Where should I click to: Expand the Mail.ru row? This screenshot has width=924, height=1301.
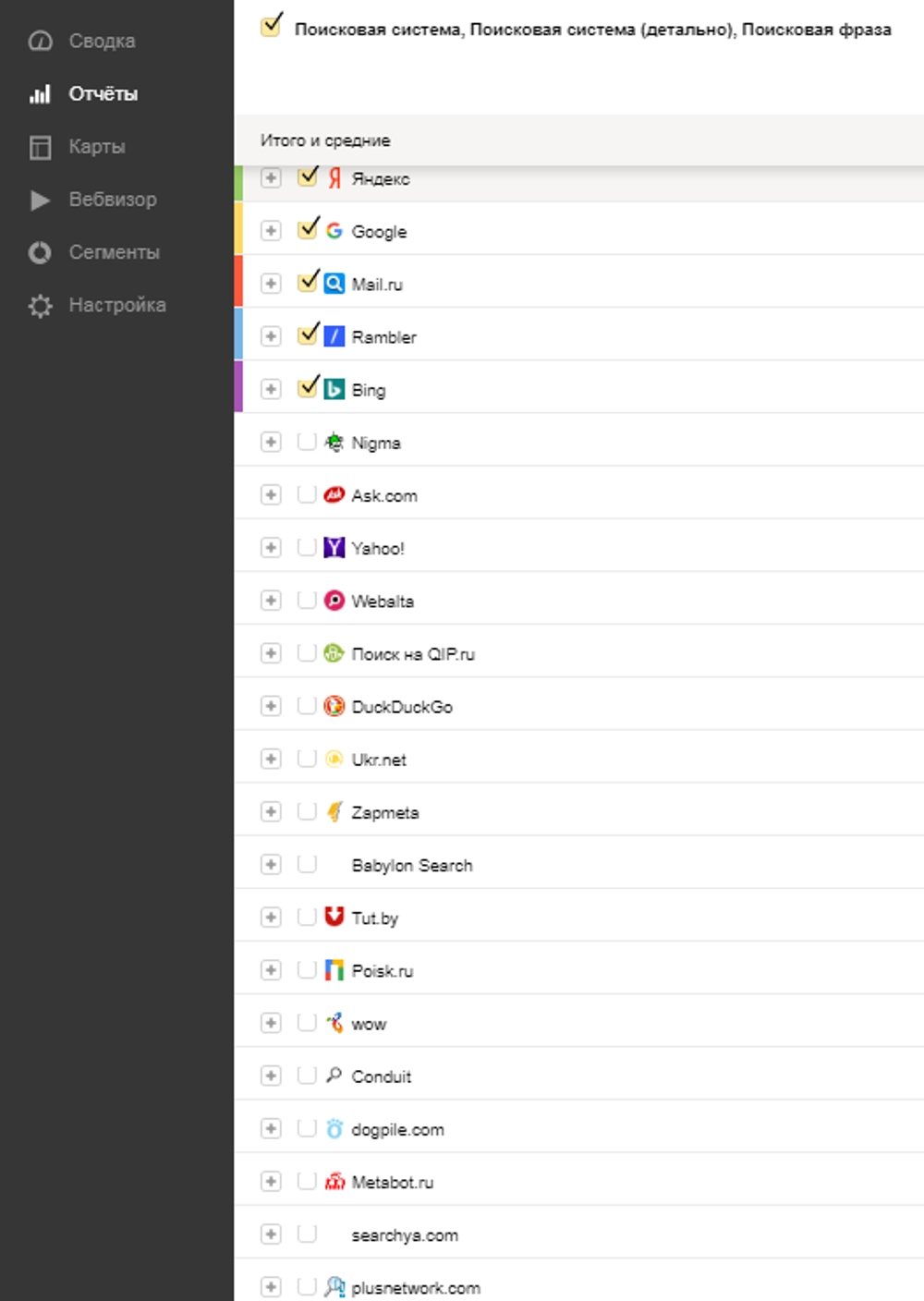(270, 283)
